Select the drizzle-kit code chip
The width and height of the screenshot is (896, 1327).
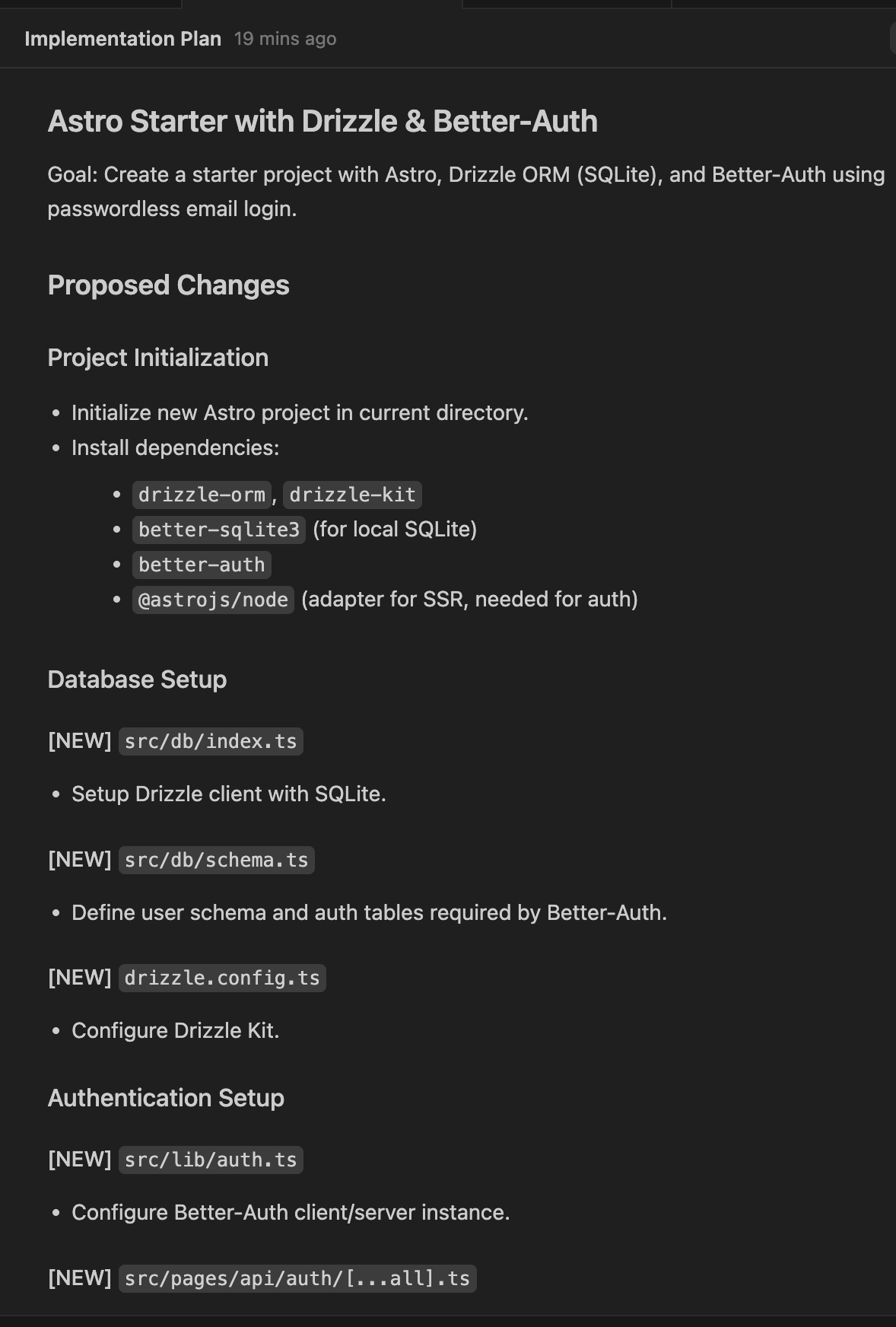[350, 494]
